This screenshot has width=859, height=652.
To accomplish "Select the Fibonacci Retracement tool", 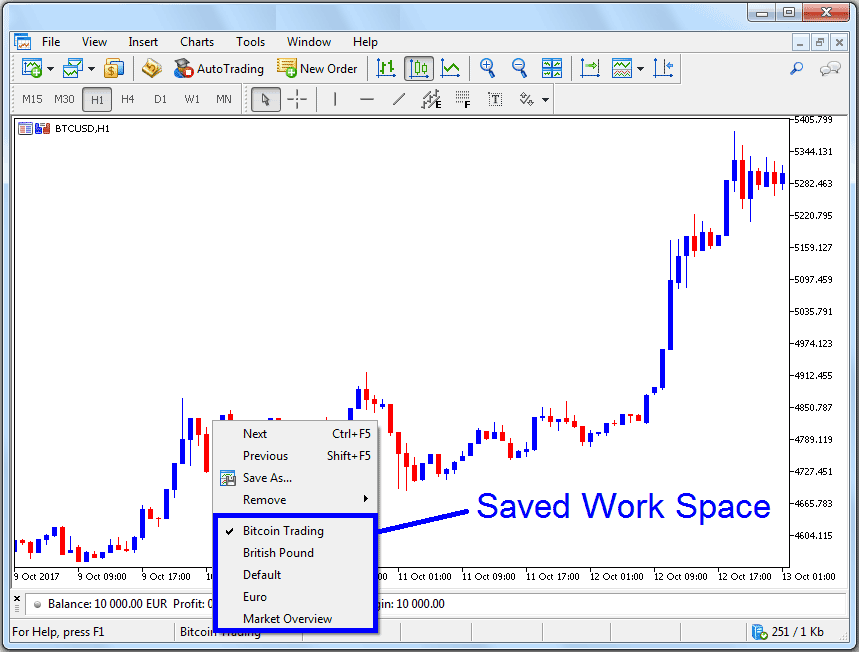I will point(431,99).
